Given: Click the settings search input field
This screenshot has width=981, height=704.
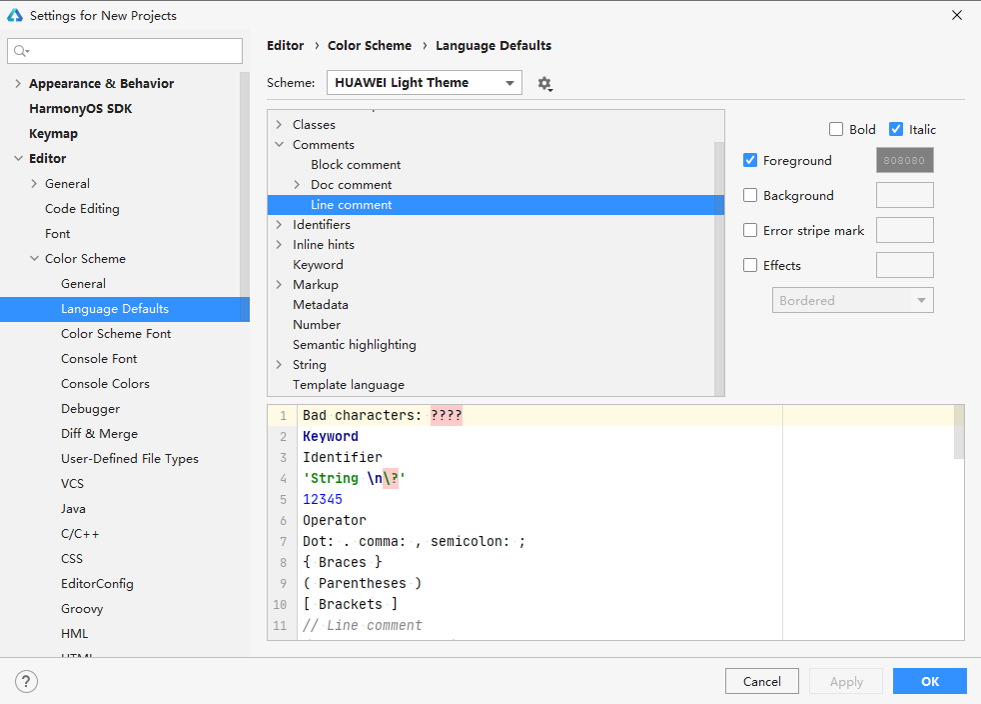Looking at the screenshot, I should coord(125,51).
